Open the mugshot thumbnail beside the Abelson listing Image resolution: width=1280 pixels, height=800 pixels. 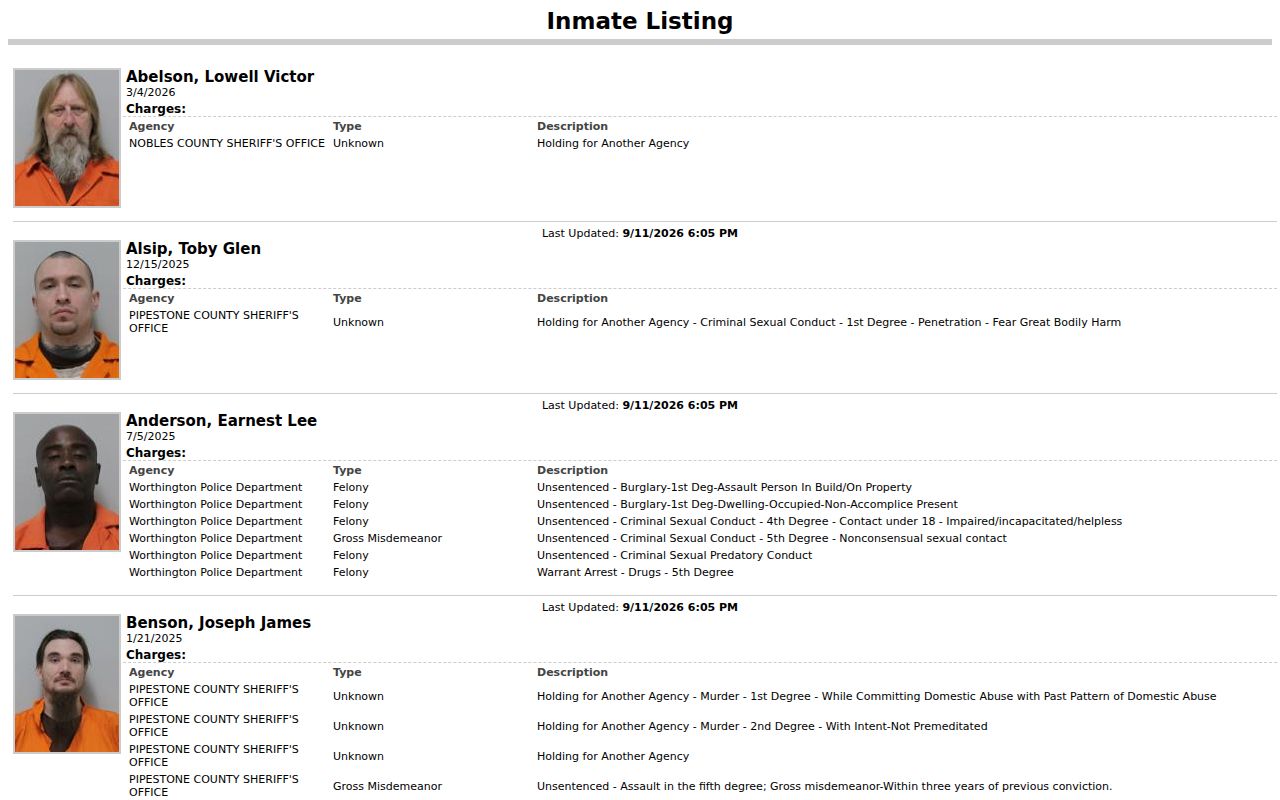point(67,138)
